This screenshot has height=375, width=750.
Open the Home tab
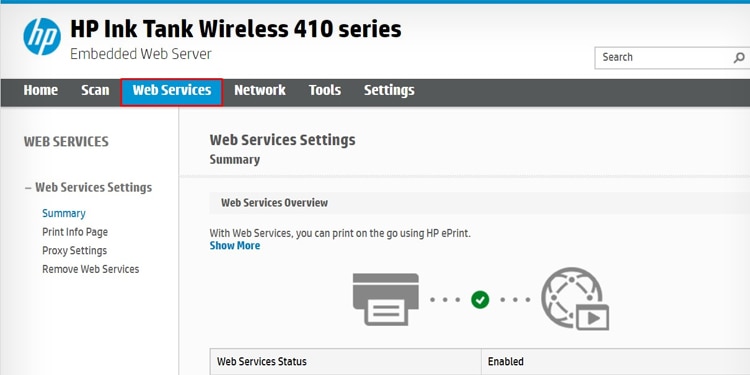(x=41, y=90)
